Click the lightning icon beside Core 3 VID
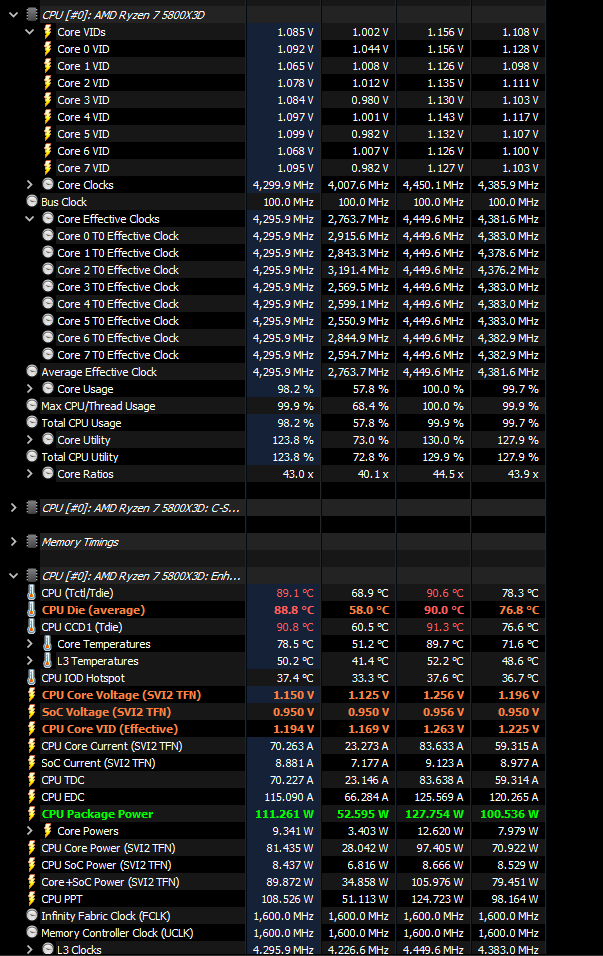 tap(48, 99)
